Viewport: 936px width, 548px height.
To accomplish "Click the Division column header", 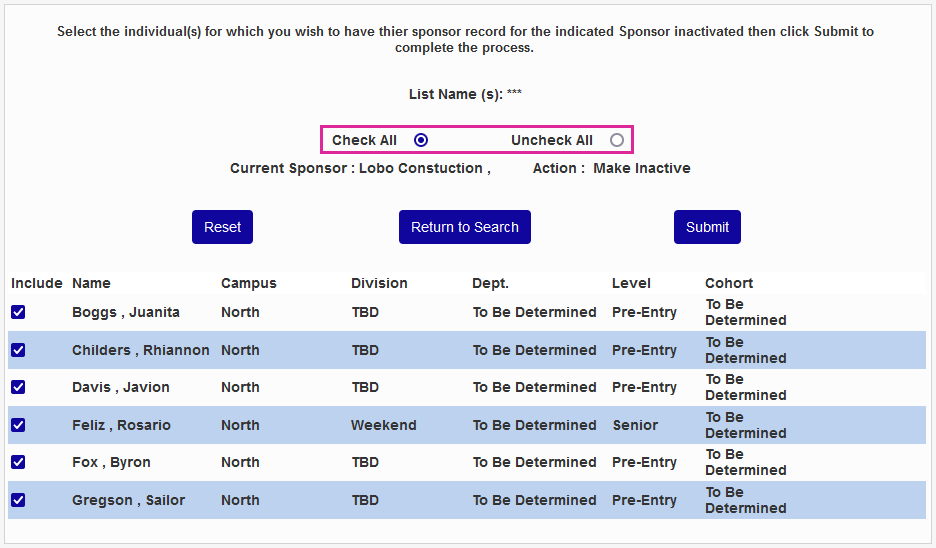I will pyautogui.click(x=379, y=283).
